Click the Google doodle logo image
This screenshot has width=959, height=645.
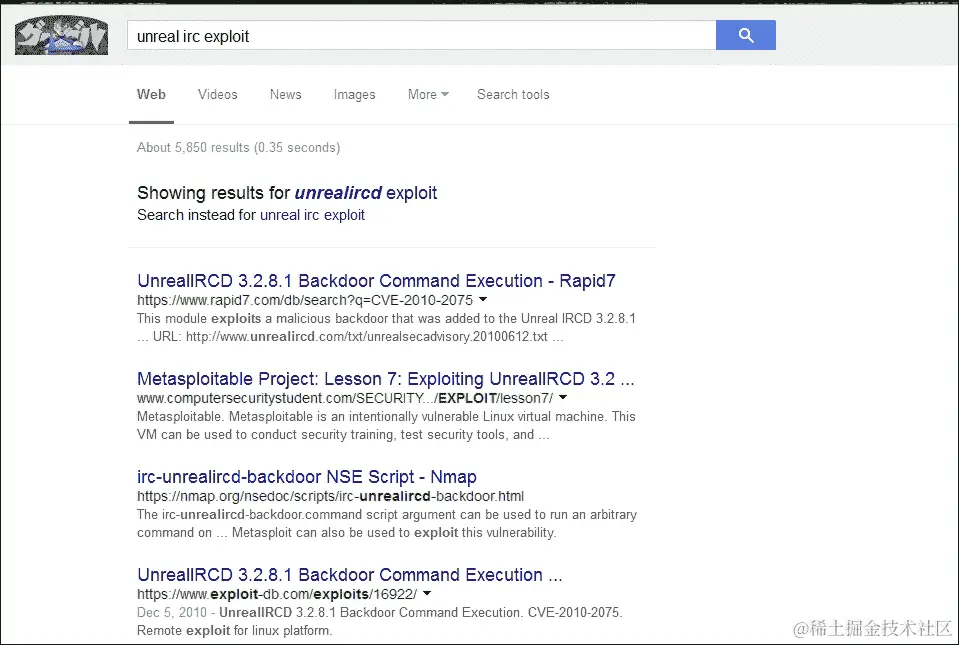61,35
